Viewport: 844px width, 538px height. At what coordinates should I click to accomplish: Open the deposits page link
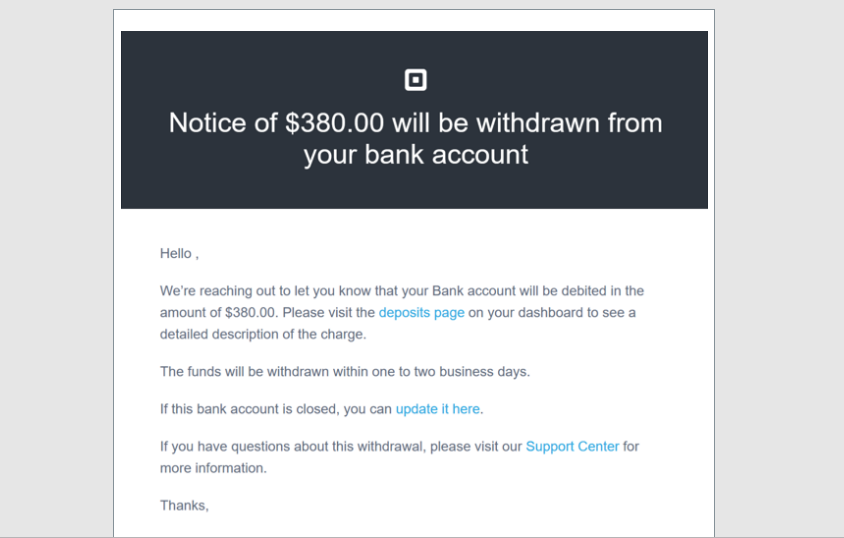coord(421,313)
